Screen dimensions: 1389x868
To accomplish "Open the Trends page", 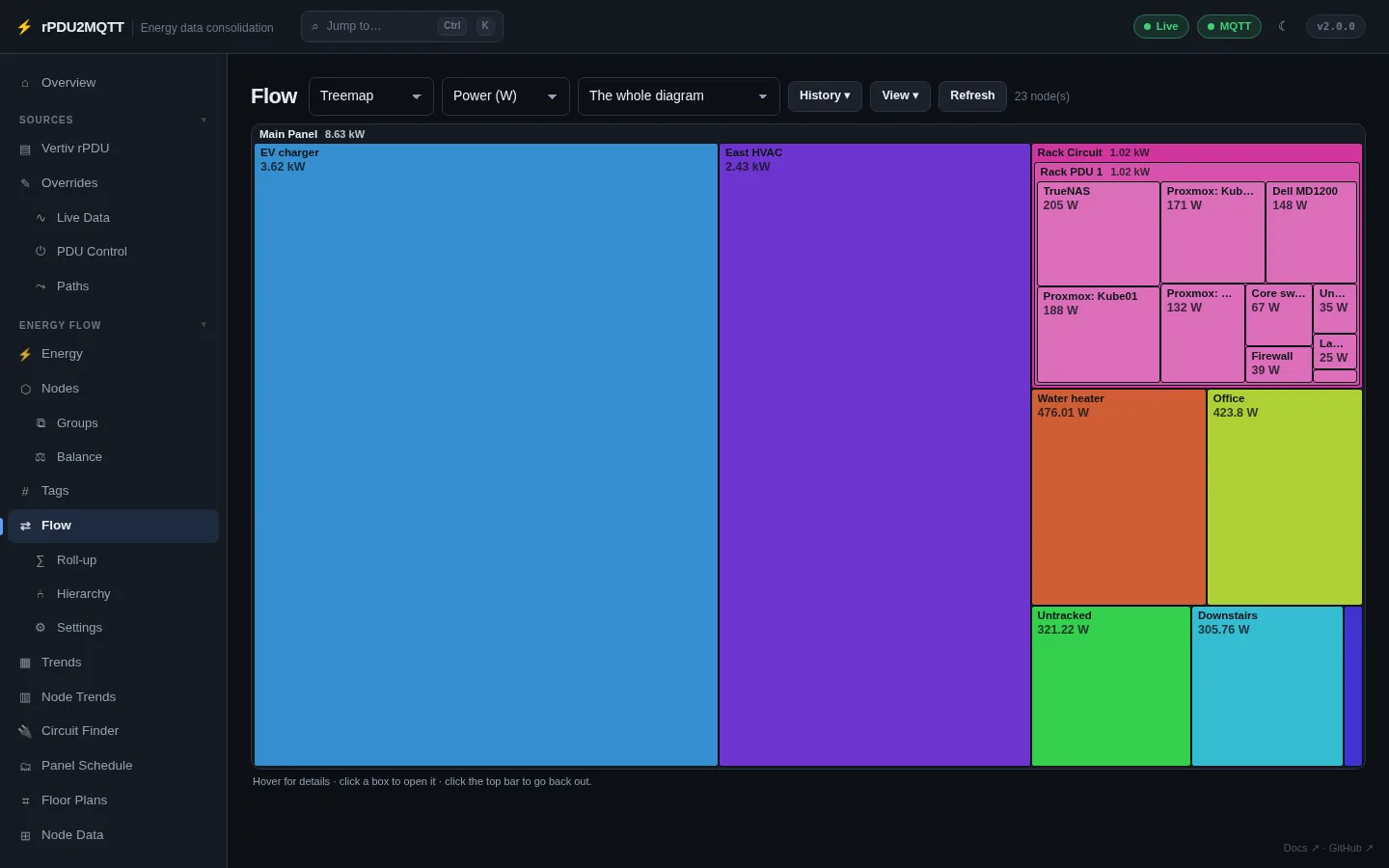I will pos(113,663).
